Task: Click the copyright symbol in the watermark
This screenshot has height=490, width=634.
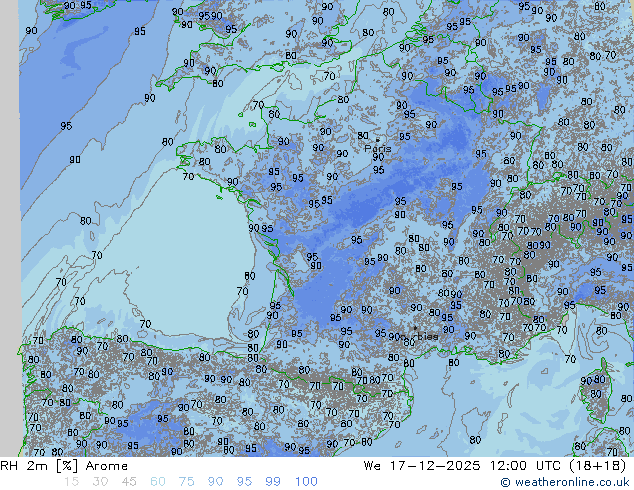Action: [x=506, y=482]
